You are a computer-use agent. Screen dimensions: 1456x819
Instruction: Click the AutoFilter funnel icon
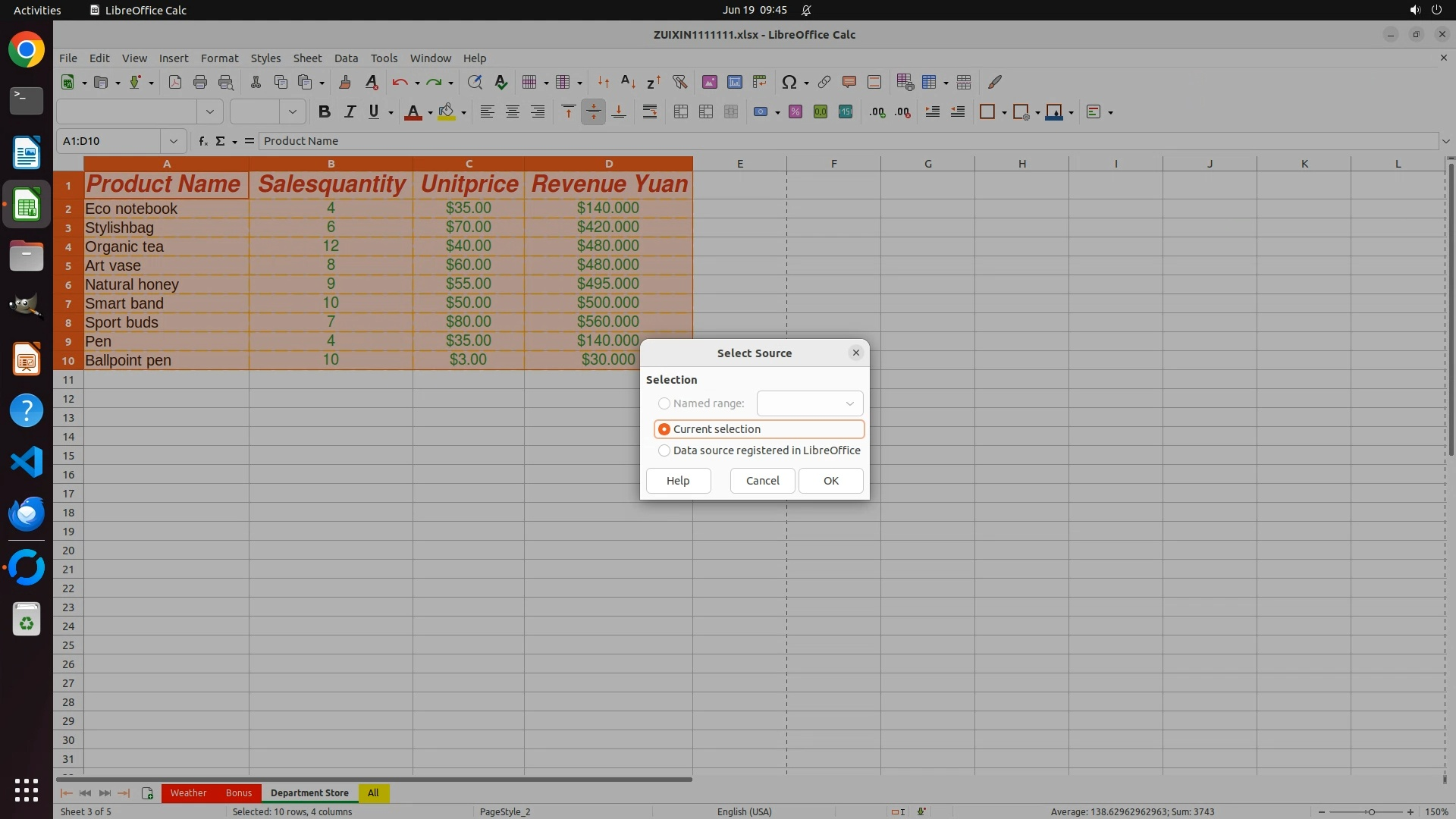[679, 82]
